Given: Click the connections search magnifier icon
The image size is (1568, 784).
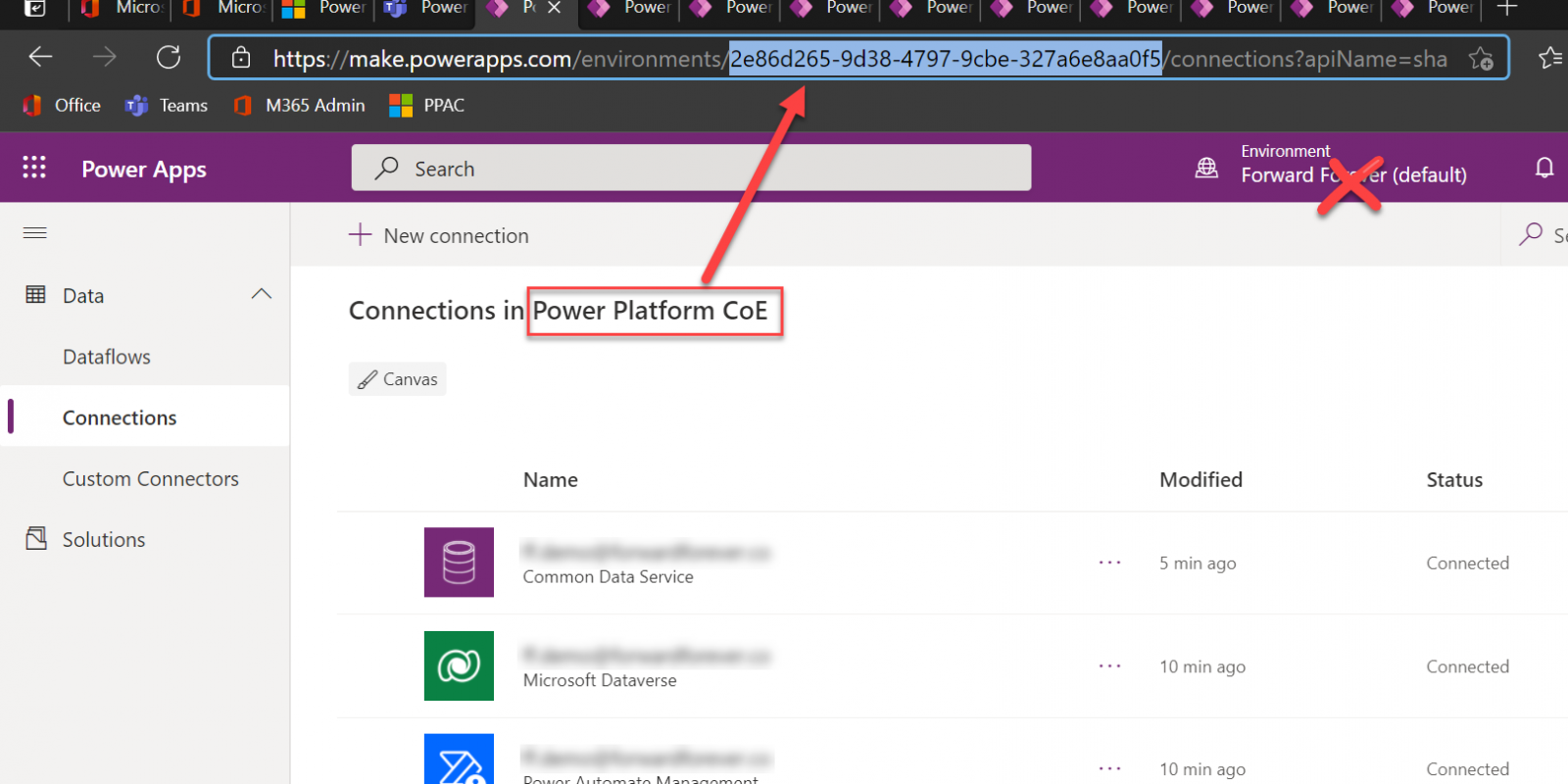Looking at the screenshot, I should [1531, 234].
